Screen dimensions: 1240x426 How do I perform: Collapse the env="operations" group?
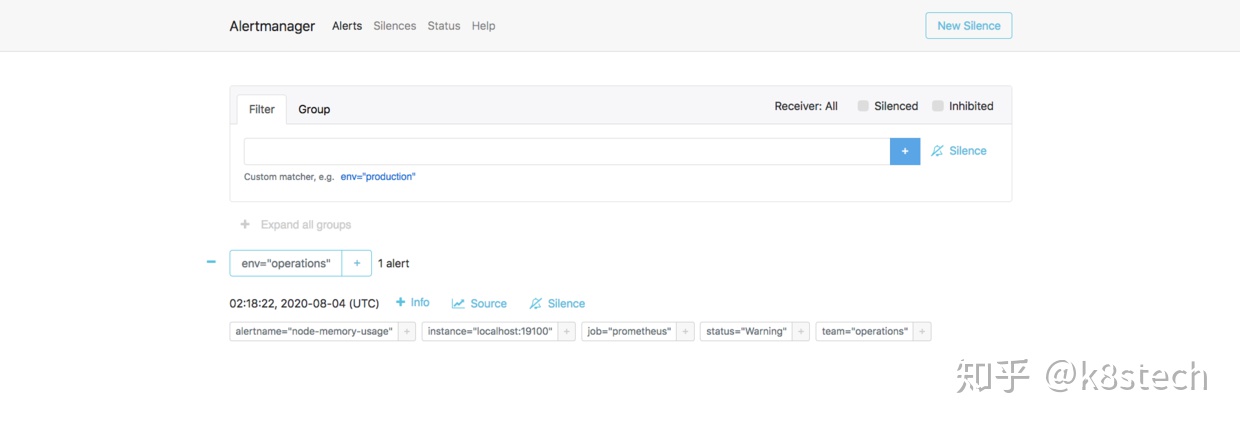[x=211, y=262]
